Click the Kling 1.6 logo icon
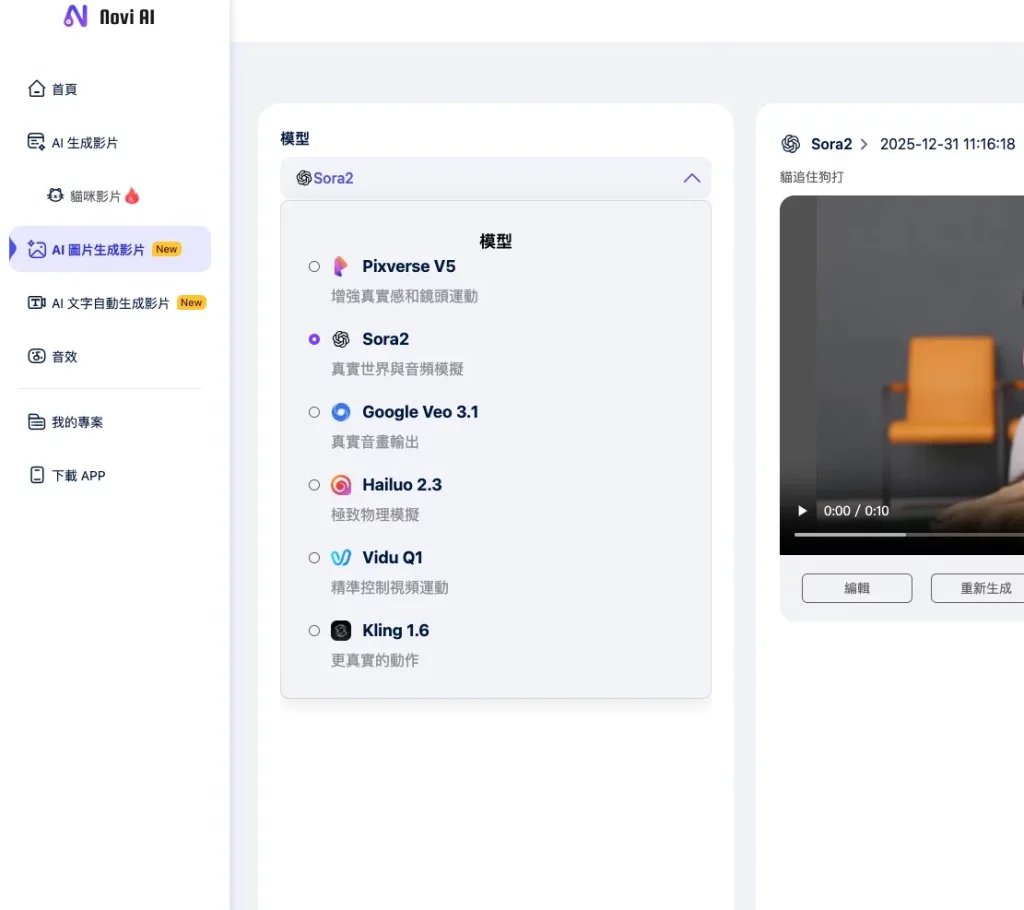Viewport: 1024px width, 910px height. [341, 631]
